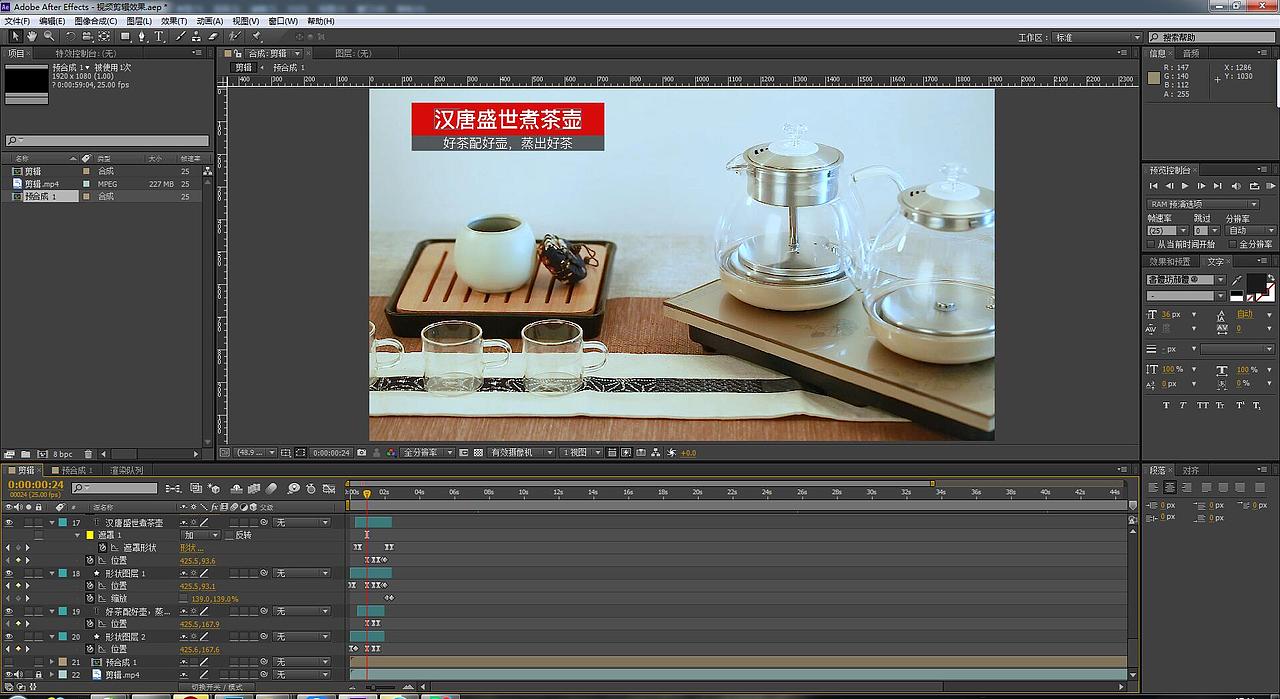Click the 切换开关 / 模式 button
1280x699 pixels.
click(x=217, y=687)
